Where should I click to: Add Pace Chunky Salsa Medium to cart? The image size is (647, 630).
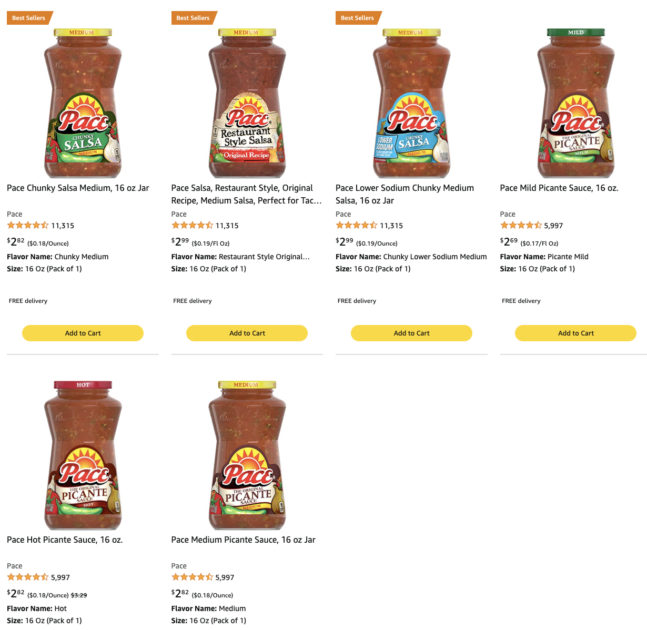[82, 333]
